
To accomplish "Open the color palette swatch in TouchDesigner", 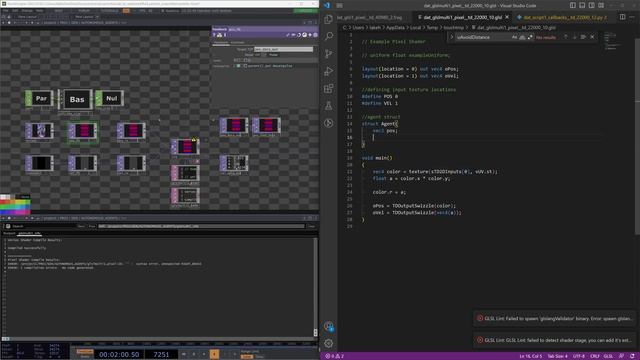I will click(15, 205).
